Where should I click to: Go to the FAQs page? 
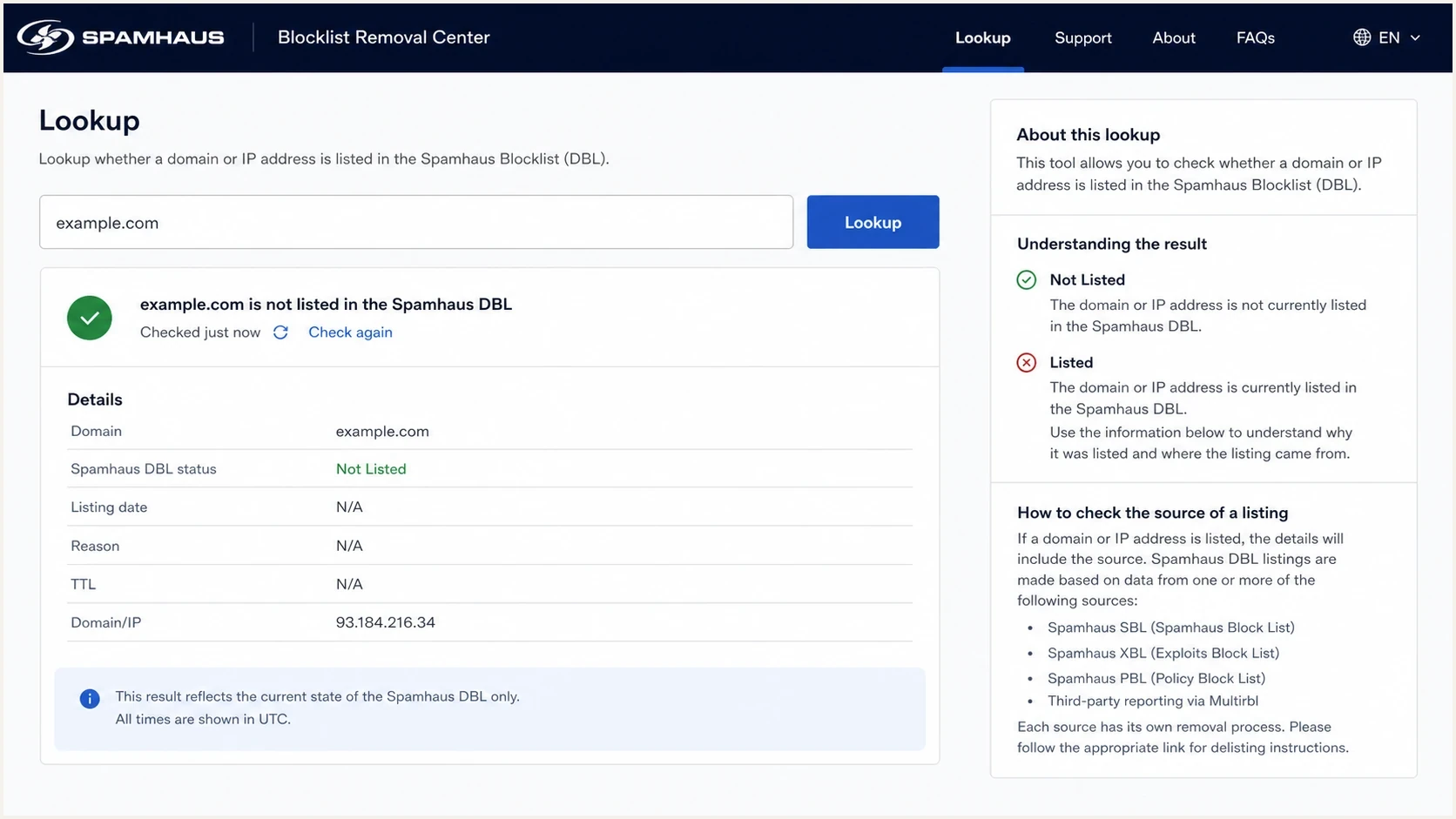pos(1256,37)
